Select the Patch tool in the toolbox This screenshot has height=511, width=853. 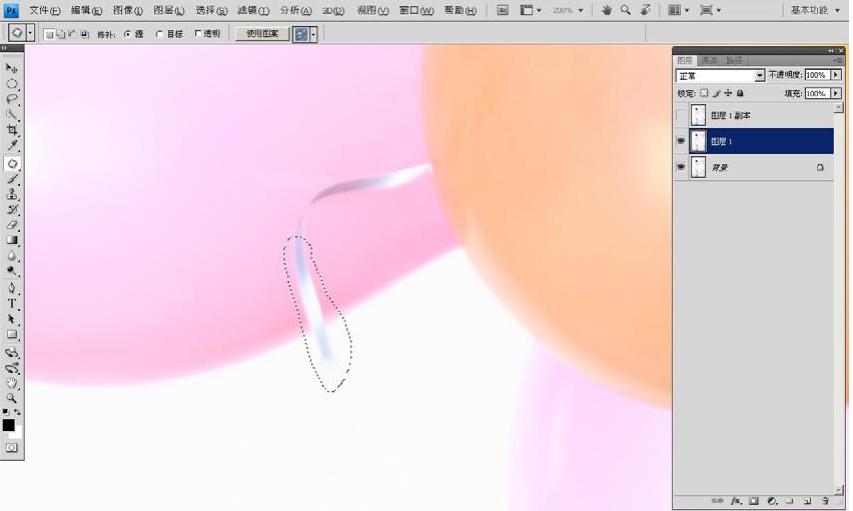[x=11, y=163]
